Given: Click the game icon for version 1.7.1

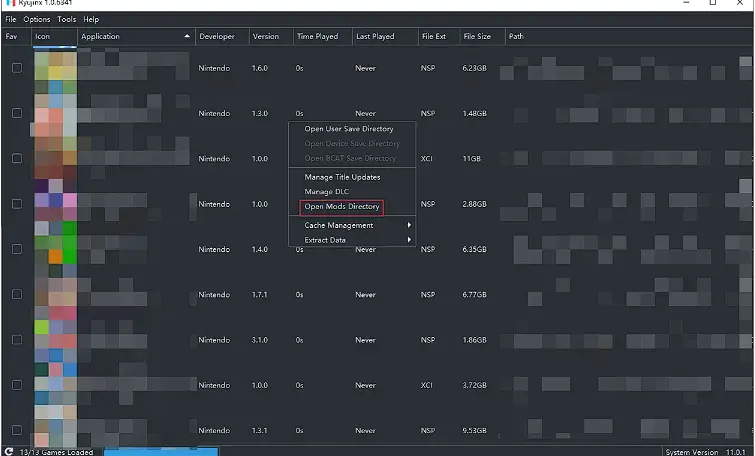Looking at the screenshot, I should (54, 295).
